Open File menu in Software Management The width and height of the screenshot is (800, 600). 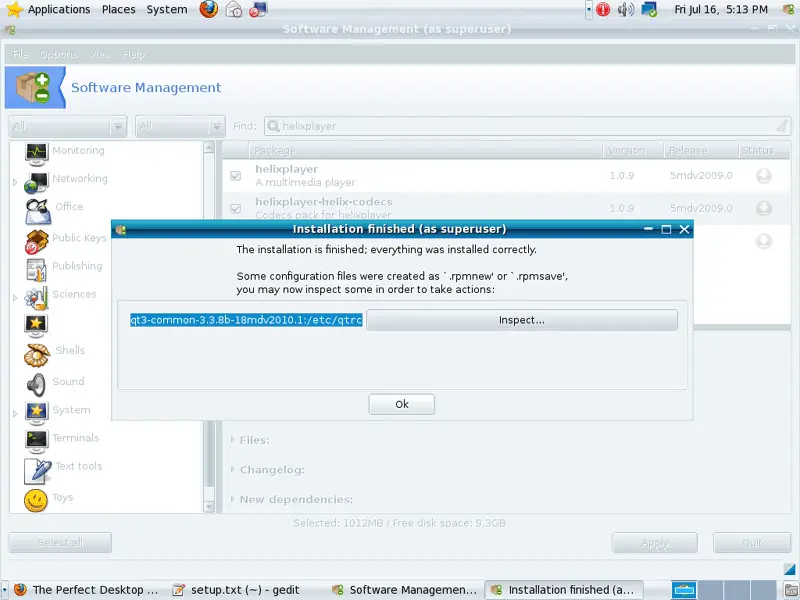[20, 54]
